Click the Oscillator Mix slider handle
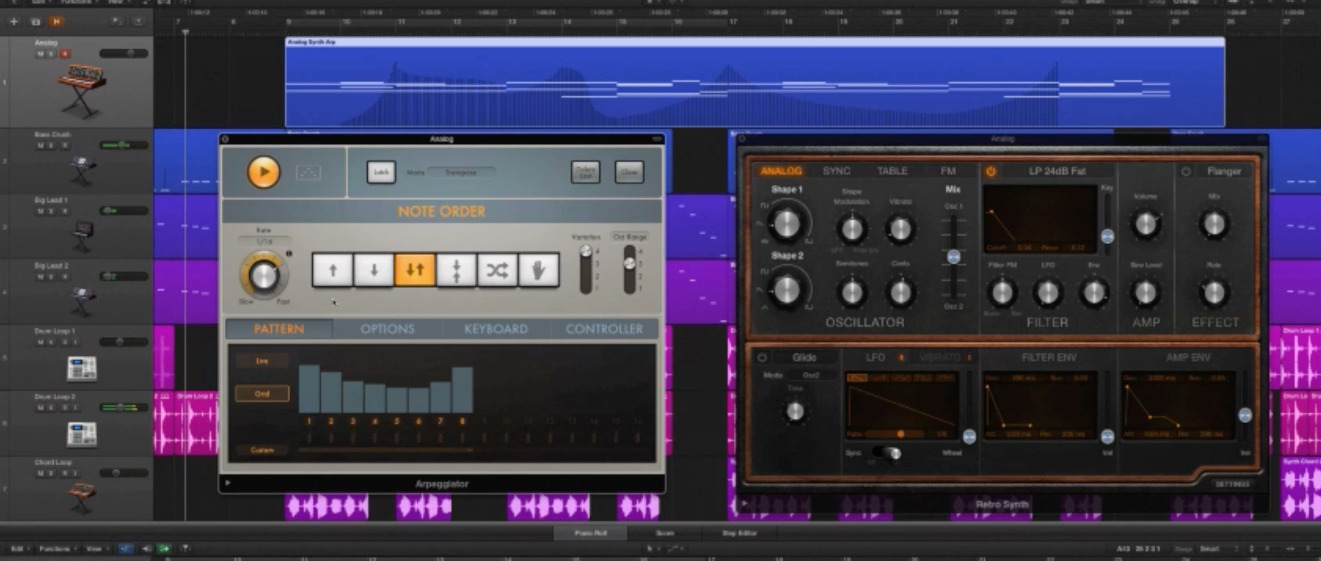1321x561 pixels. 953,257
